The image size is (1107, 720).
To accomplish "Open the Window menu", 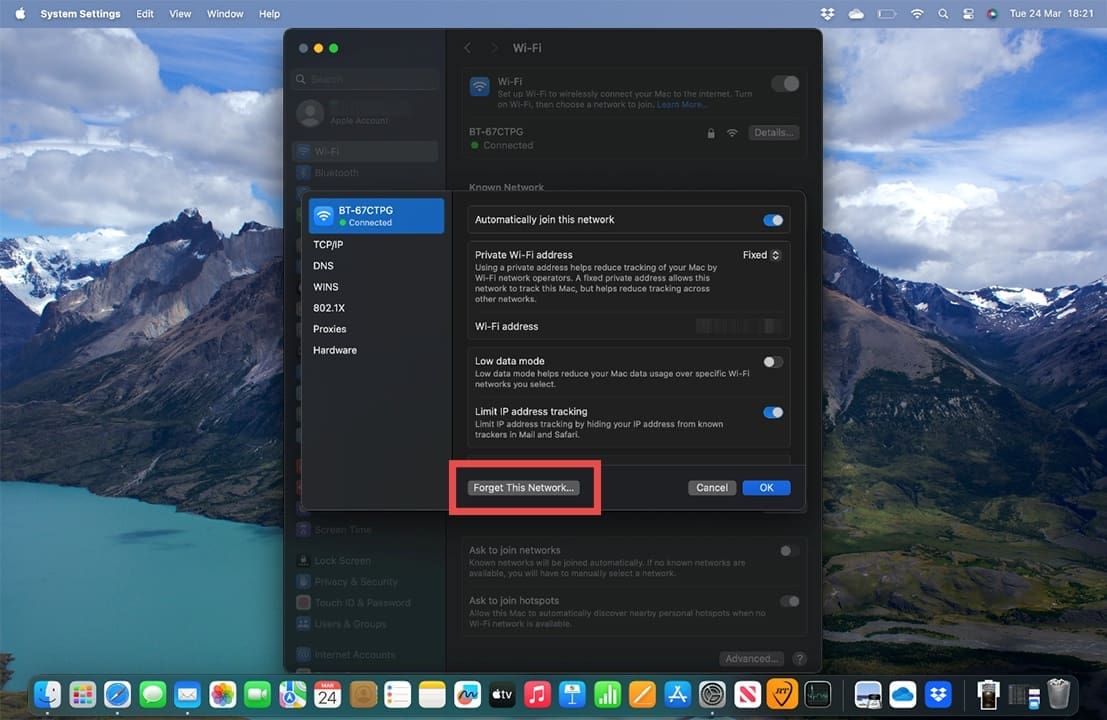I will pyautogui.click(x=225, y=13).
